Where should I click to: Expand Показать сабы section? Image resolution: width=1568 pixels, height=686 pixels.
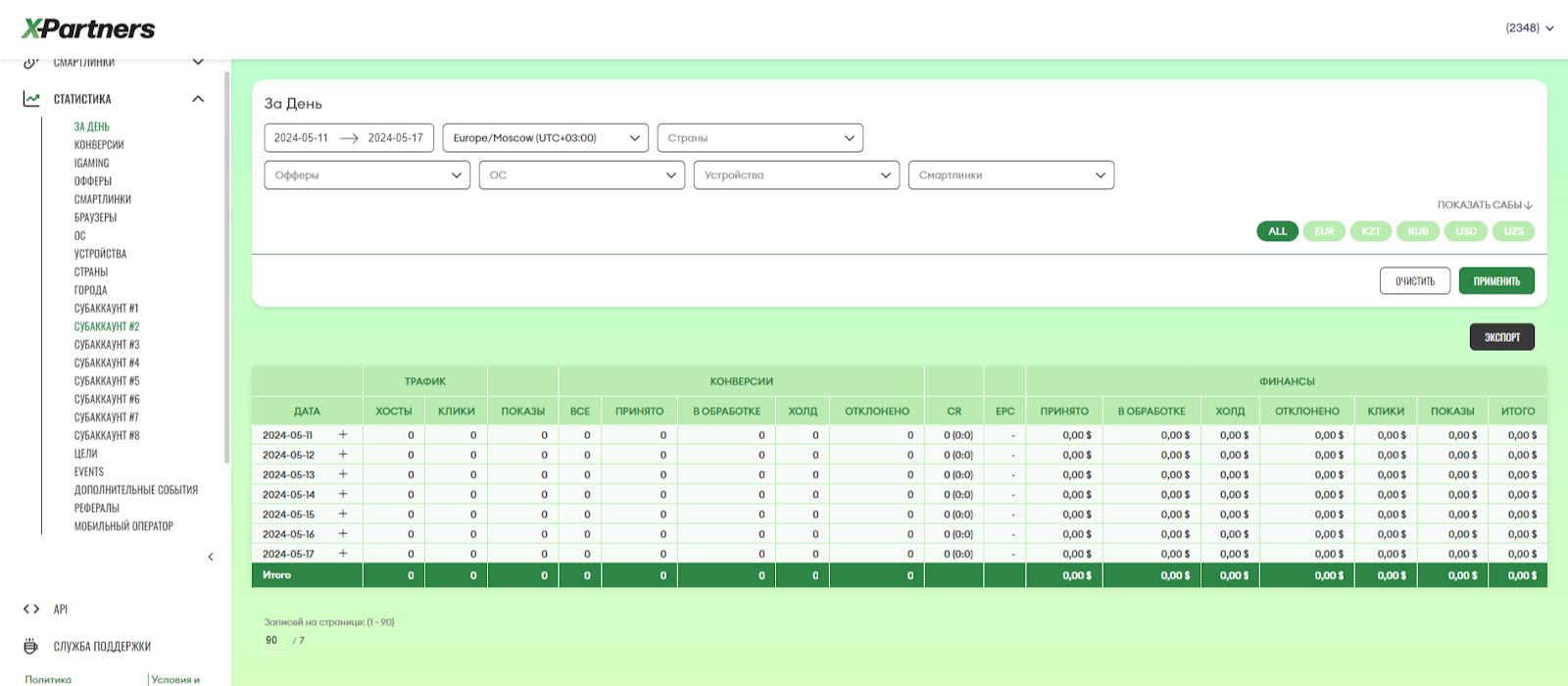(x=1485, y=205)
